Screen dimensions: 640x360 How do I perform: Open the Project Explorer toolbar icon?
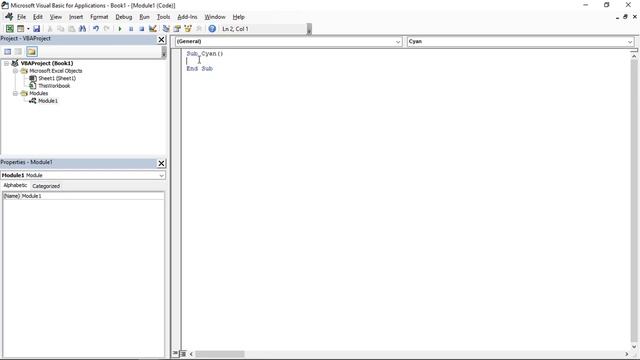(166, 29)
